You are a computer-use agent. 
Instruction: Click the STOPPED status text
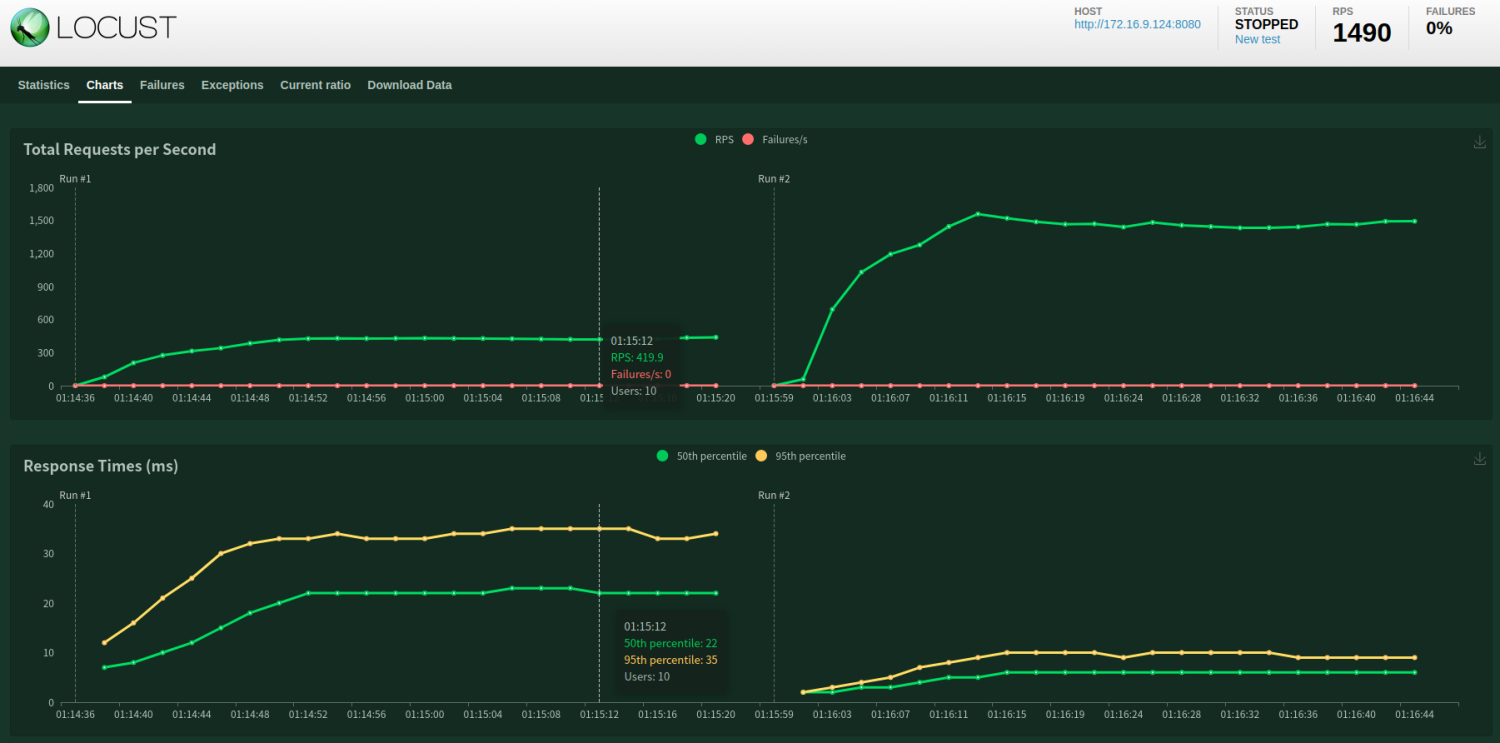point(1266,24)
